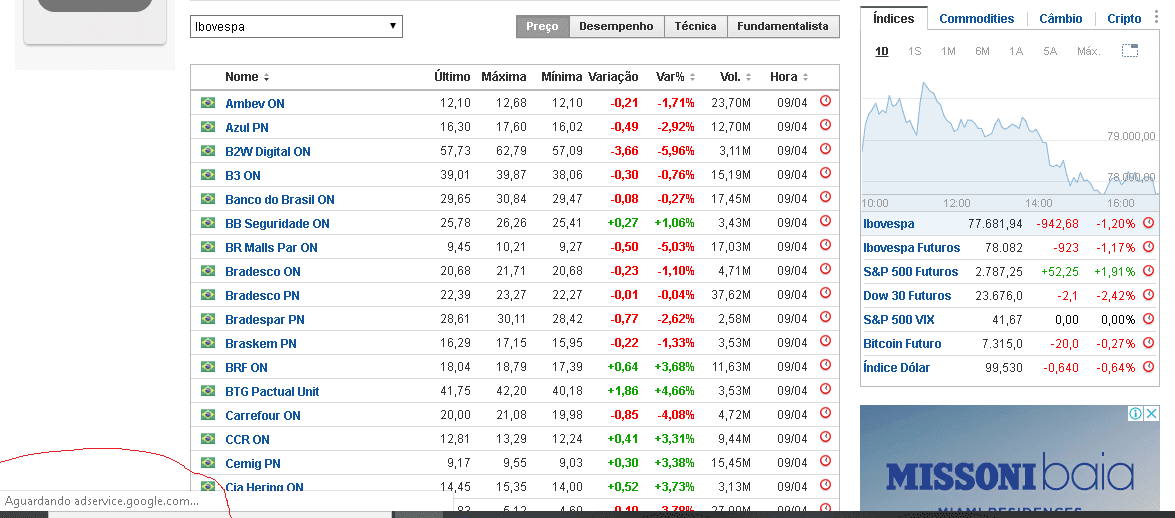1175x518 pixels.
Task: Open the Azul PN stock link
Action: [247, 127]
